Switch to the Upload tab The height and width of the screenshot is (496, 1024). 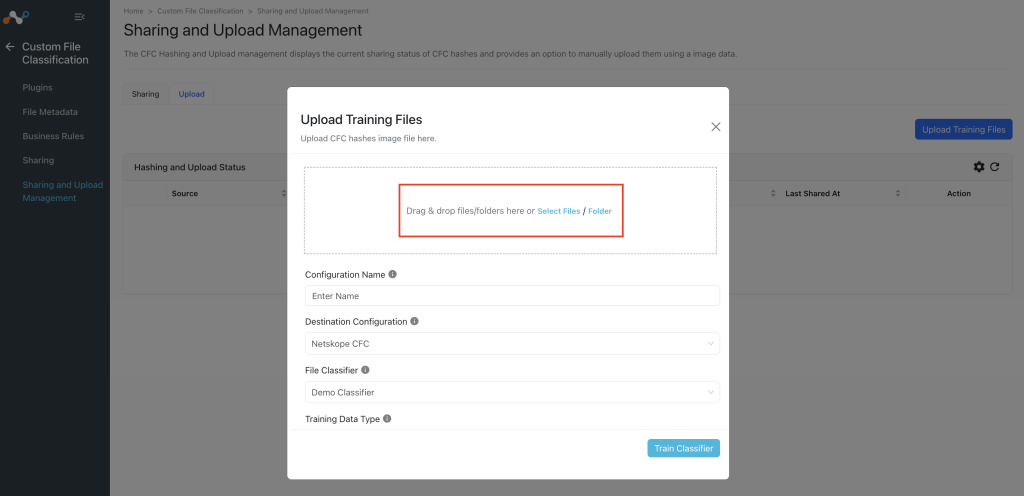(x=191, y=94)
